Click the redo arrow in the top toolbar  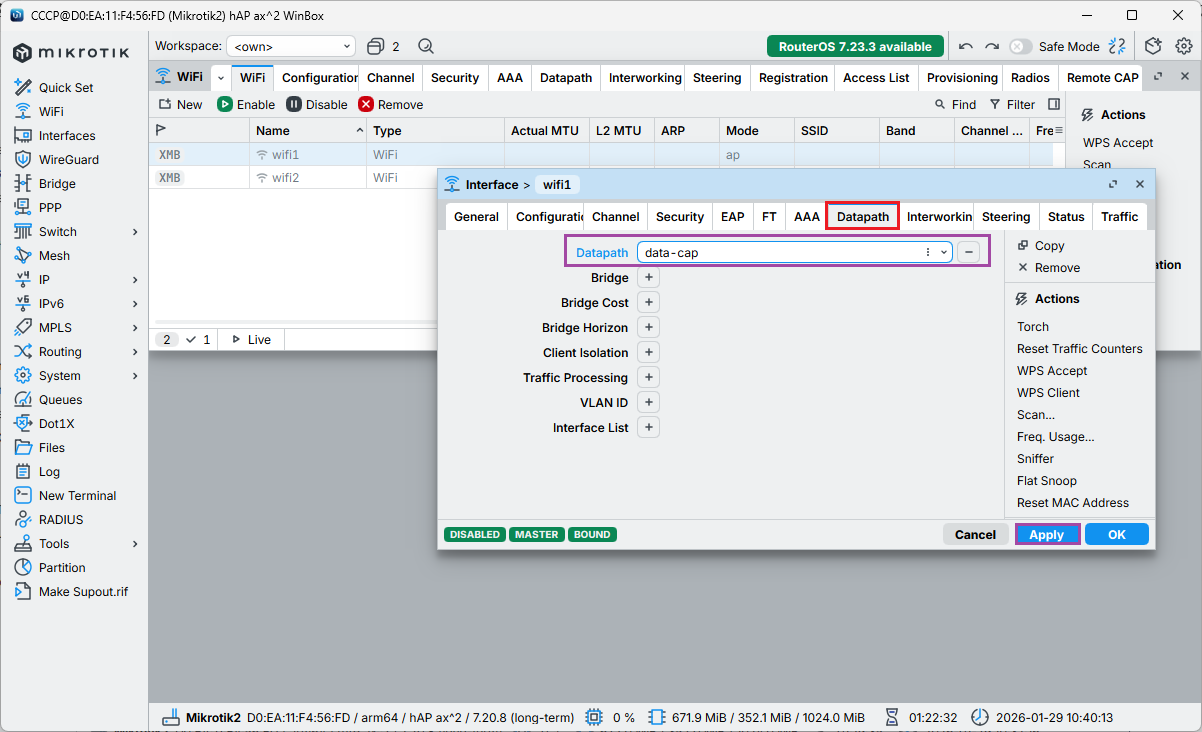tap(992, 46)
